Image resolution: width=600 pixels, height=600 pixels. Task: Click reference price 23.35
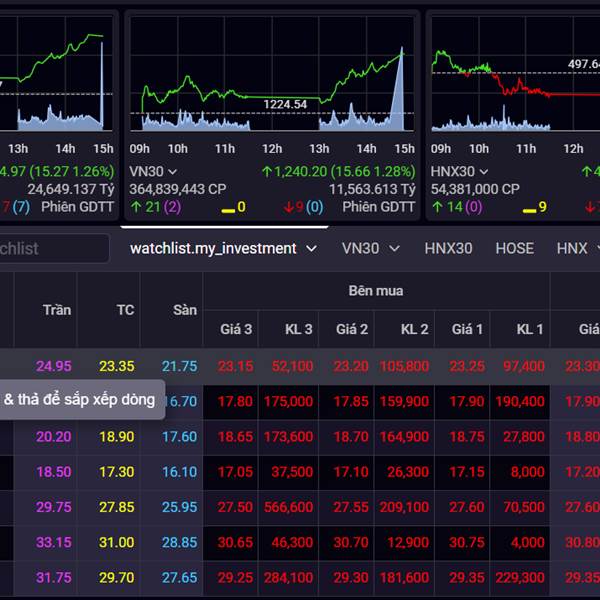pyautogui.click(x=117, y=366)
